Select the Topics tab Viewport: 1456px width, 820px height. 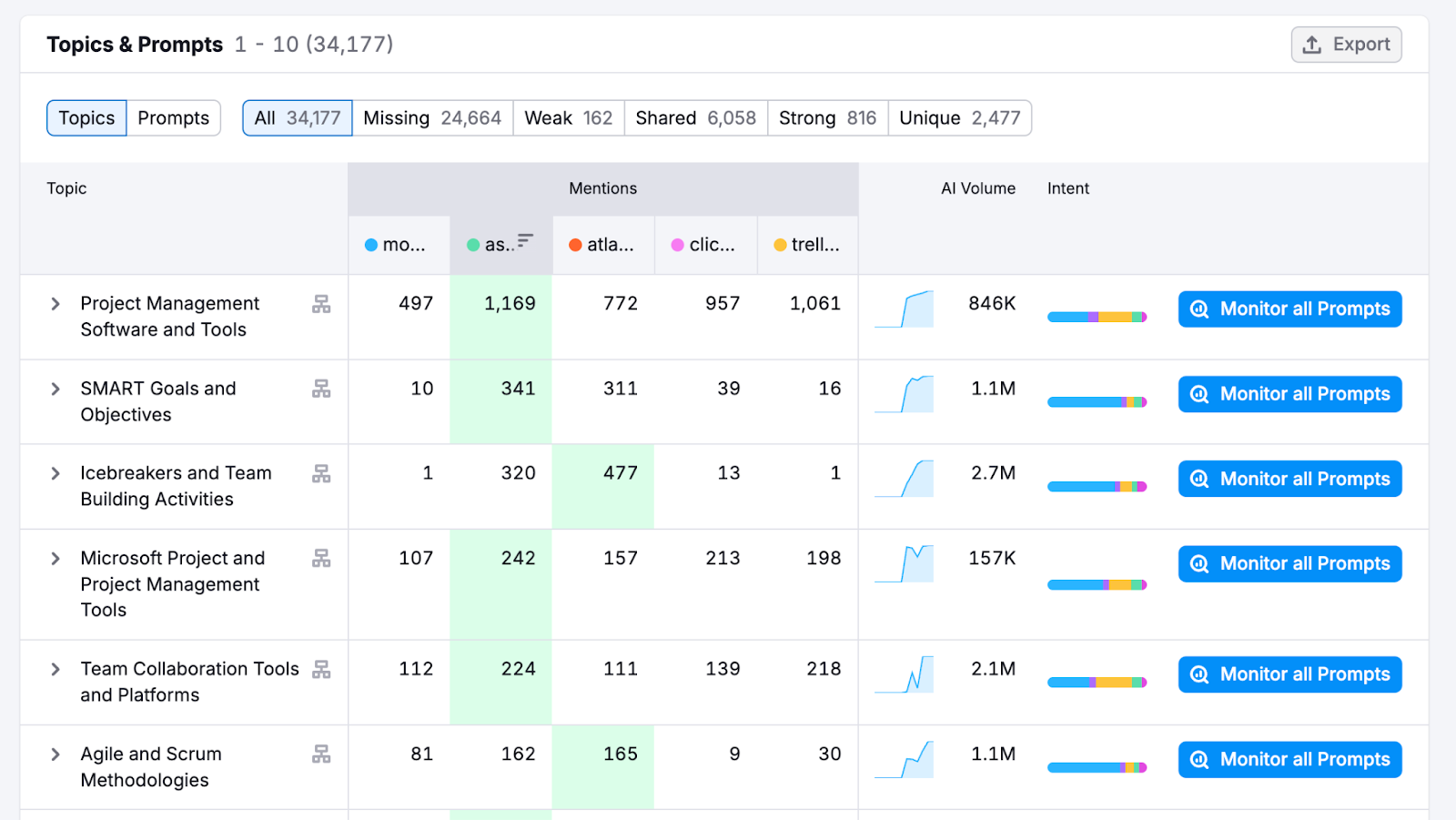(x=86, y=117)
